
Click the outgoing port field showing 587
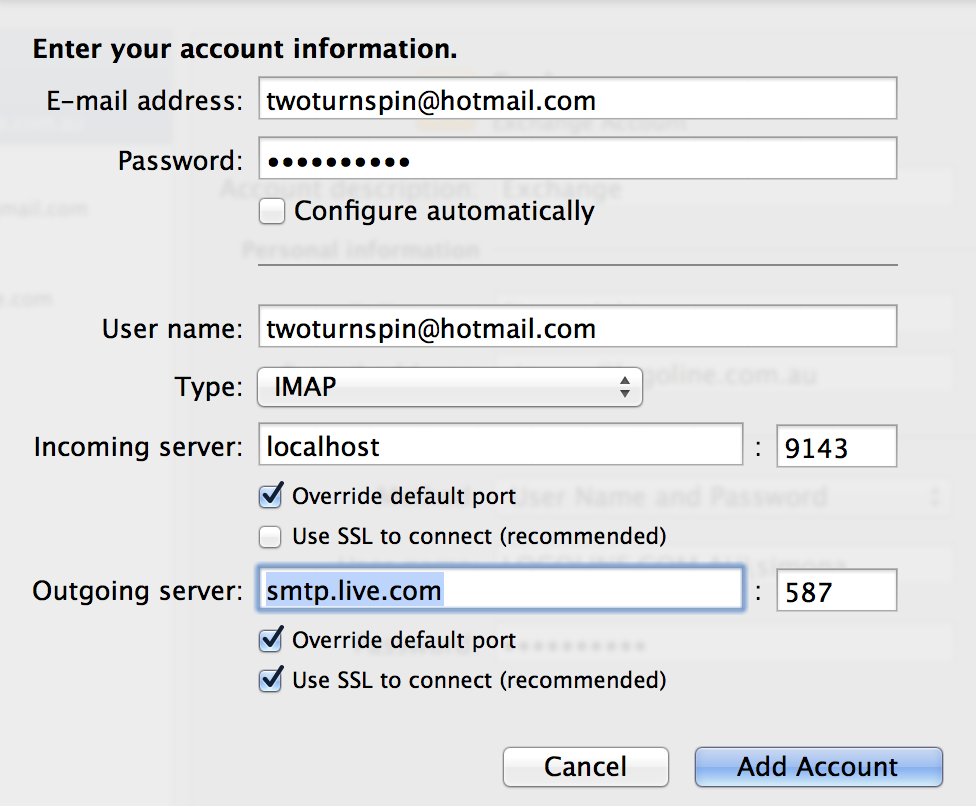[837, 590]
